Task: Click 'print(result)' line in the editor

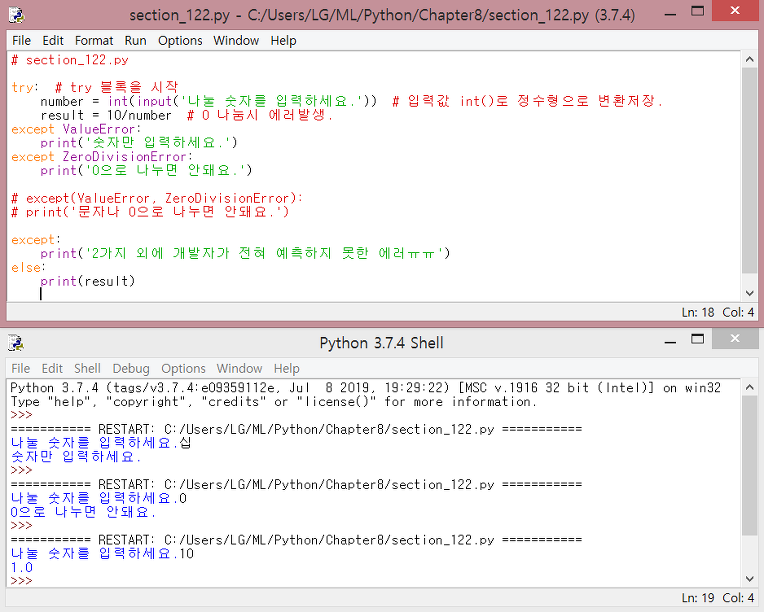Action: tap(88, 281)
